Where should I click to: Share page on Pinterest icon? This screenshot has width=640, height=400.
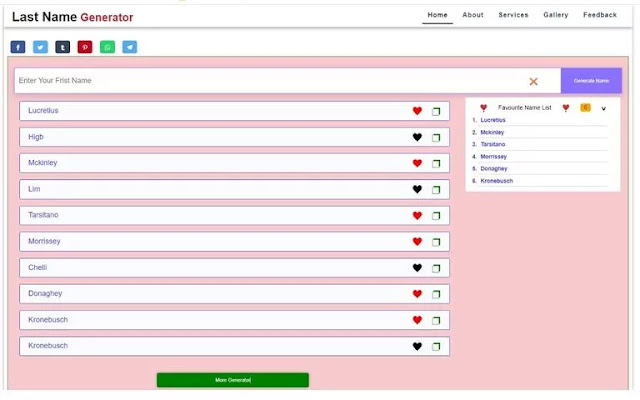85,47
